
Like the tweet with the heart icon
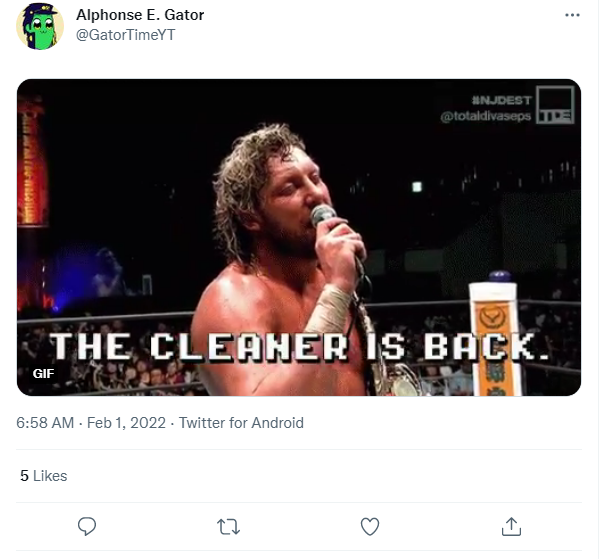(x=370, y=526)
